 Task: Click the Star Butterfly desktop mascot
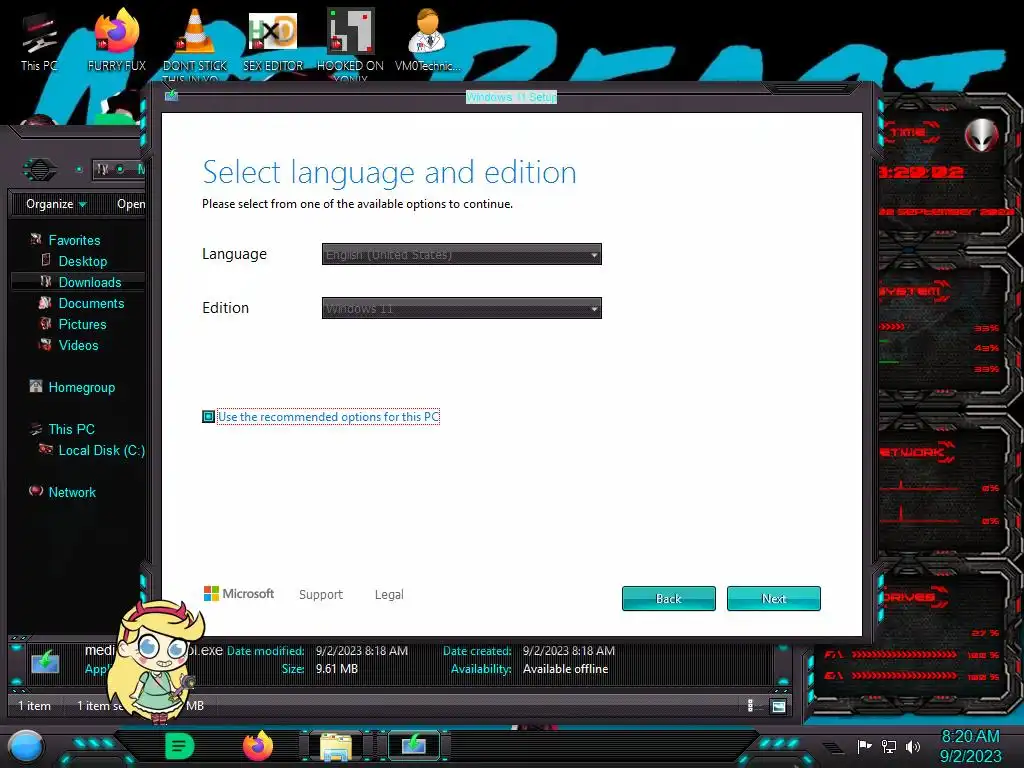[157, 660]
